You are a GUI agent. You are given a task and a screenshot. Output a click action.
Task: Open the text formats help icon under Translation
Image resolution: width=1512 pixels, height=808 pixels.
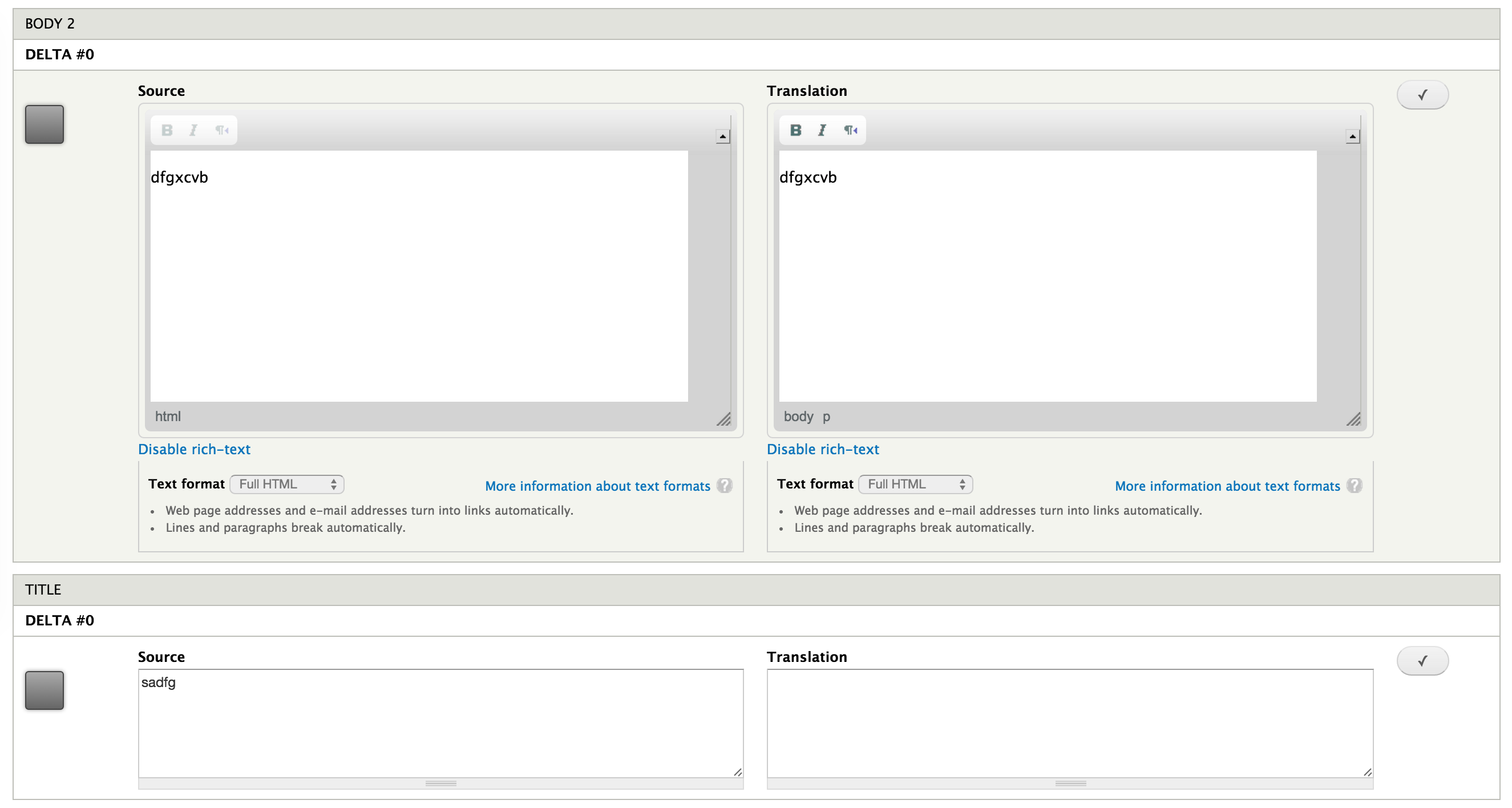(x=1354, y=486)
